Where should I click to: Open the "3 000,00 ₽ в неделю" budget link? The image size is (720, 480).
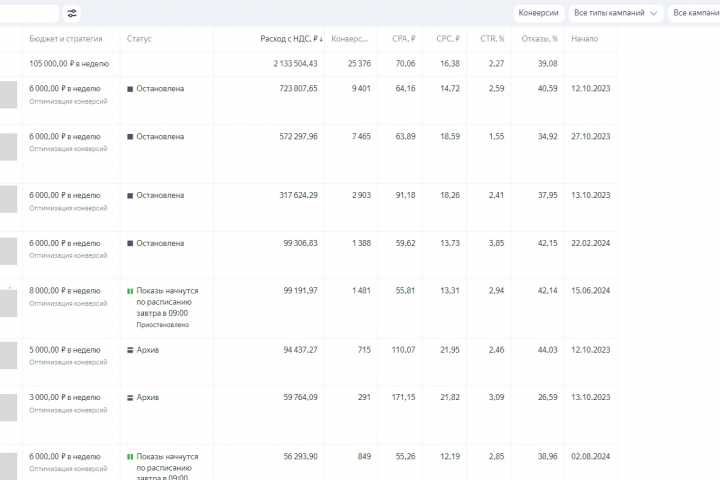click(x=65, y=397)
